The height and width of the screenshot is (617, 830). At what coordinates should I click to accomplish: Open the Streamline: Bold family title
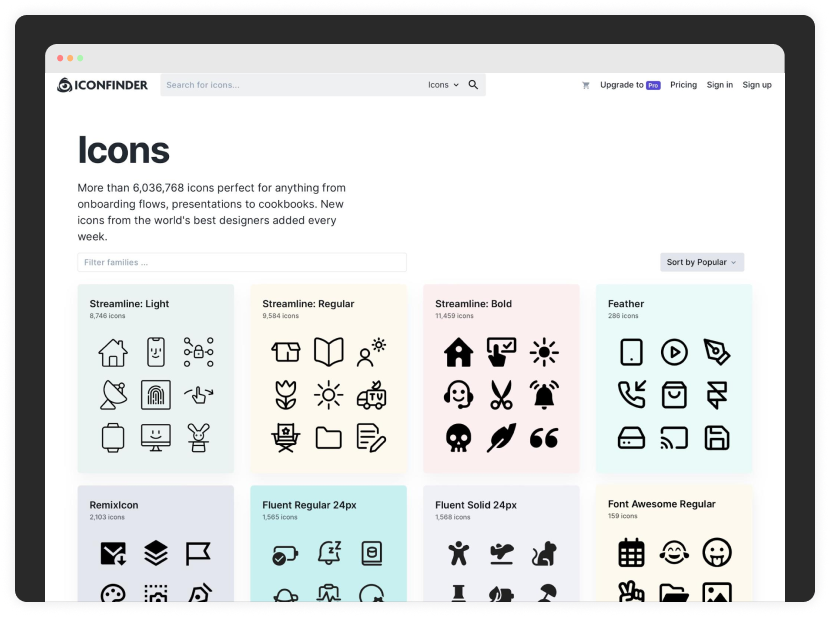[x=473, y=304]
